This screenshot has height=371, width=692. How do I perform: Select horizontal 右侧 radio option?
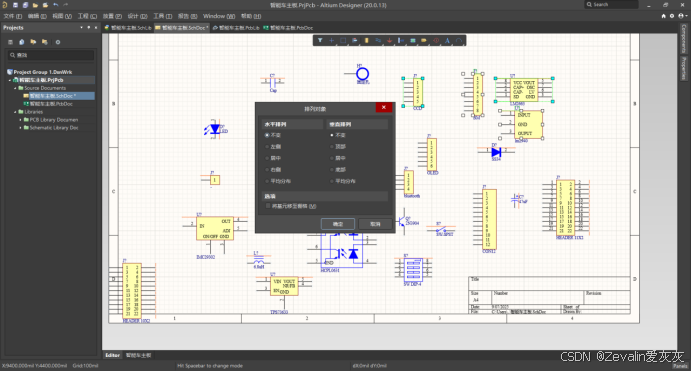[x=267, y=169]
